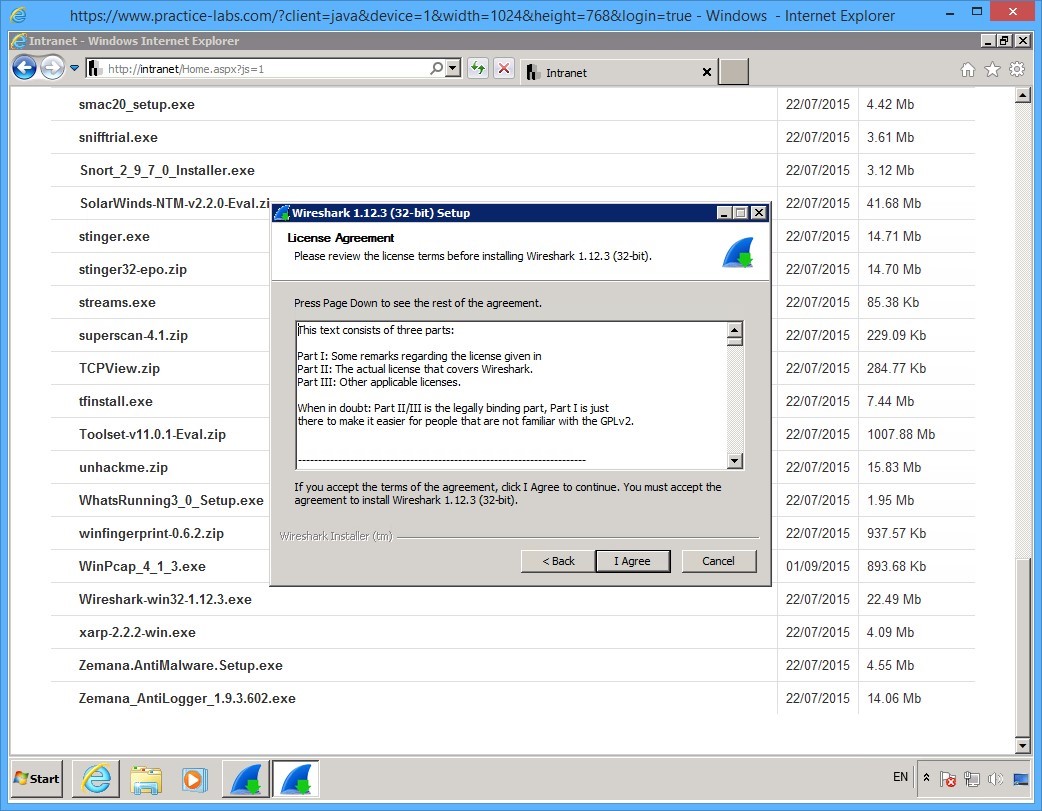Screen dimensions: 1042x811
Task: Open the network status tray icon
Action: pos(971,778)
